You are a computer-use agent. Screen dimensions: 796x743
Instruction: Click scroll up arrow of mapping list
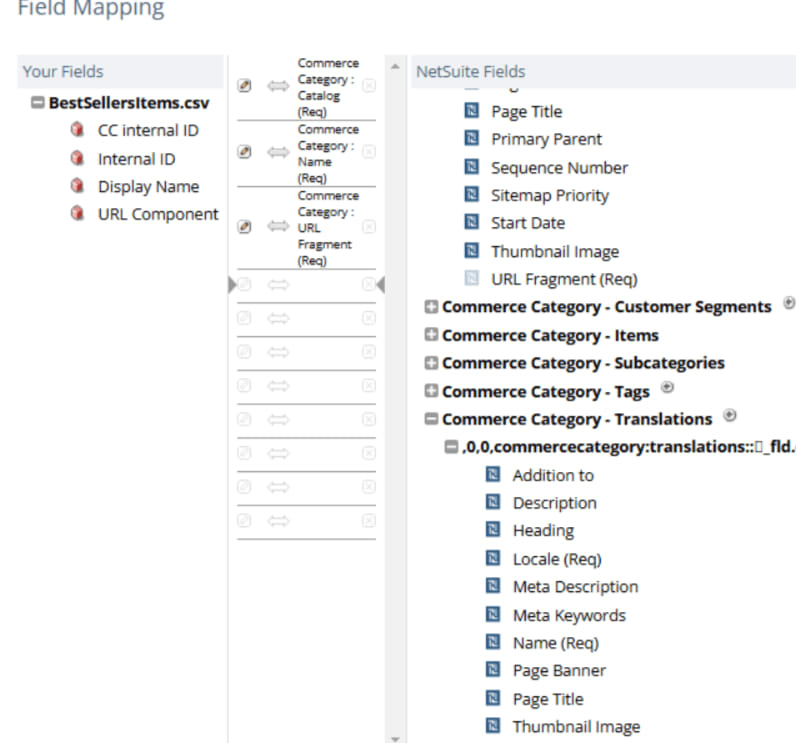tap(395, 67)
